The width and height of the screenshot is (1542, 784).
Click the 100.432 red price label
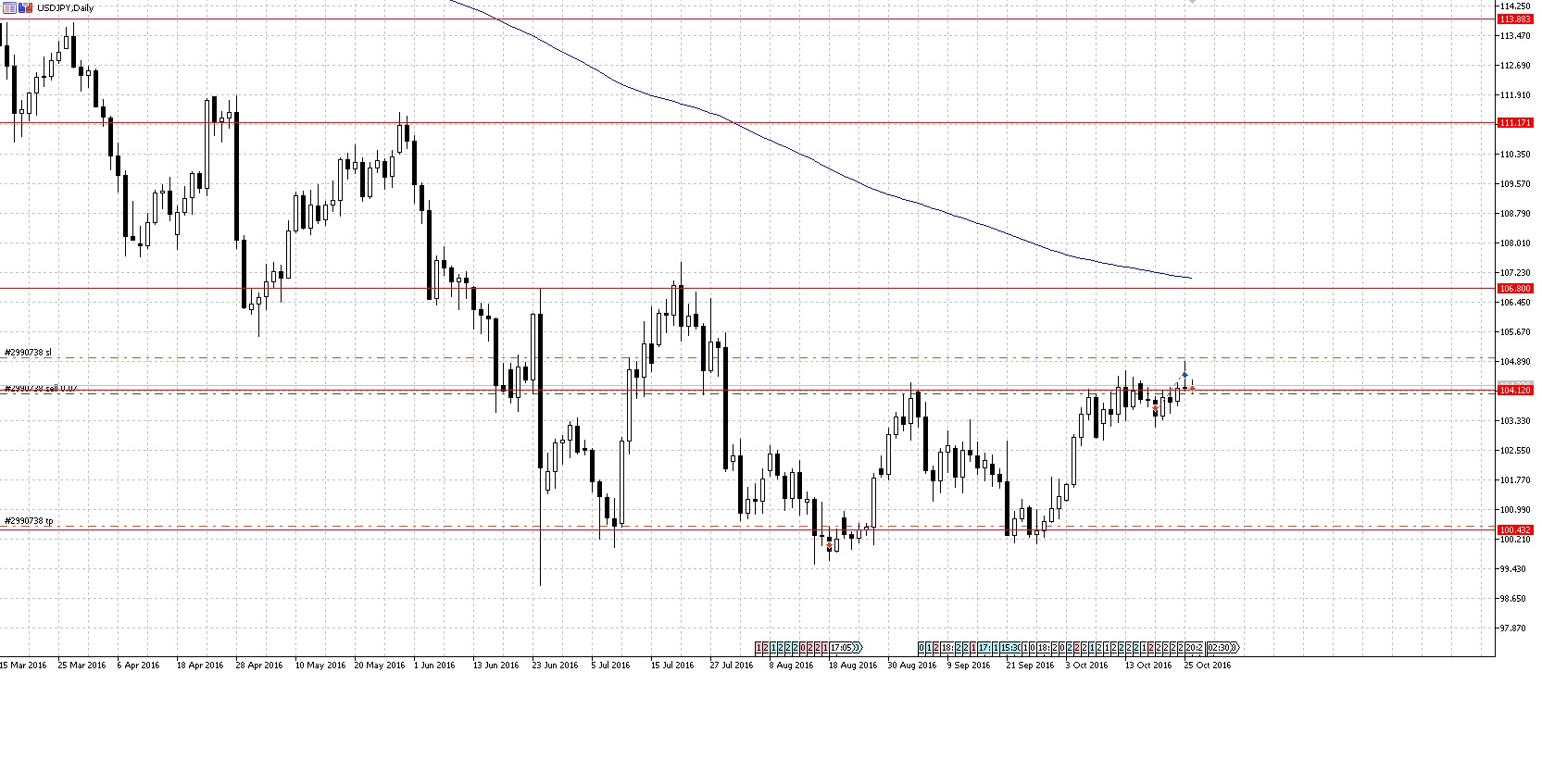(1514, 529)
